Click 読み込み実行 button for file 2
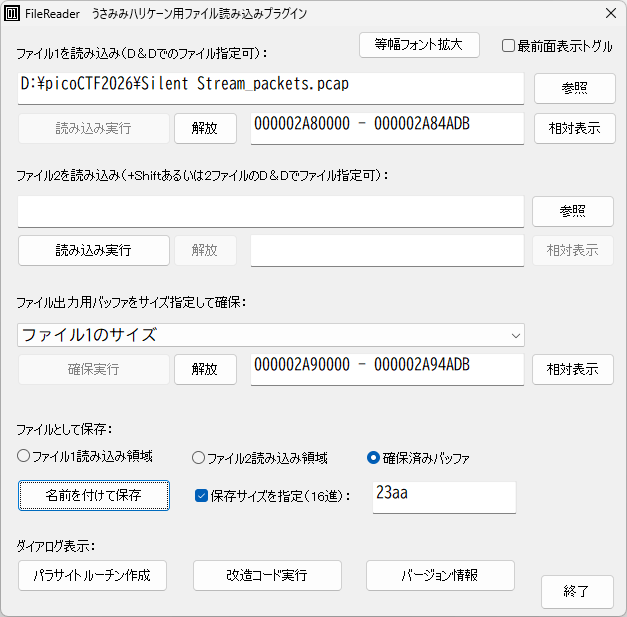Viewport: 627px width, 617px height. pos(93,250)
